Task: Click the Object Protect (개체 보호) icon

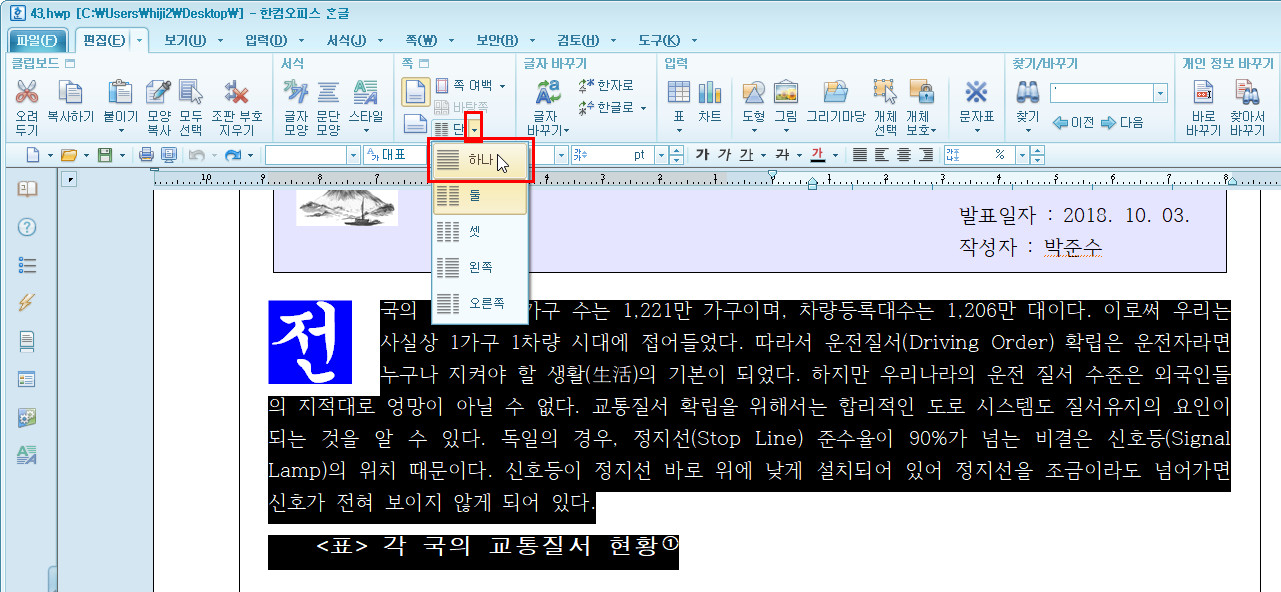Action: pos(920,92)
